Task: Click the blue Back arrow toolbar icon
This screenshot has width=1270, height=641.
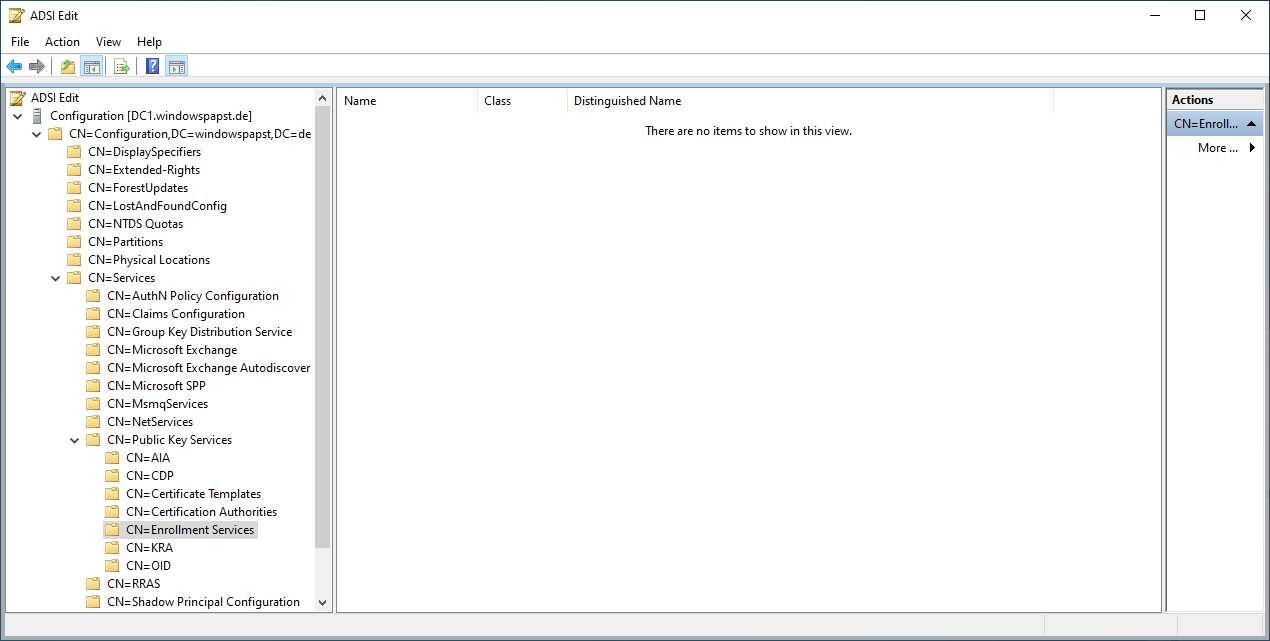Action: tap(14, 67)
